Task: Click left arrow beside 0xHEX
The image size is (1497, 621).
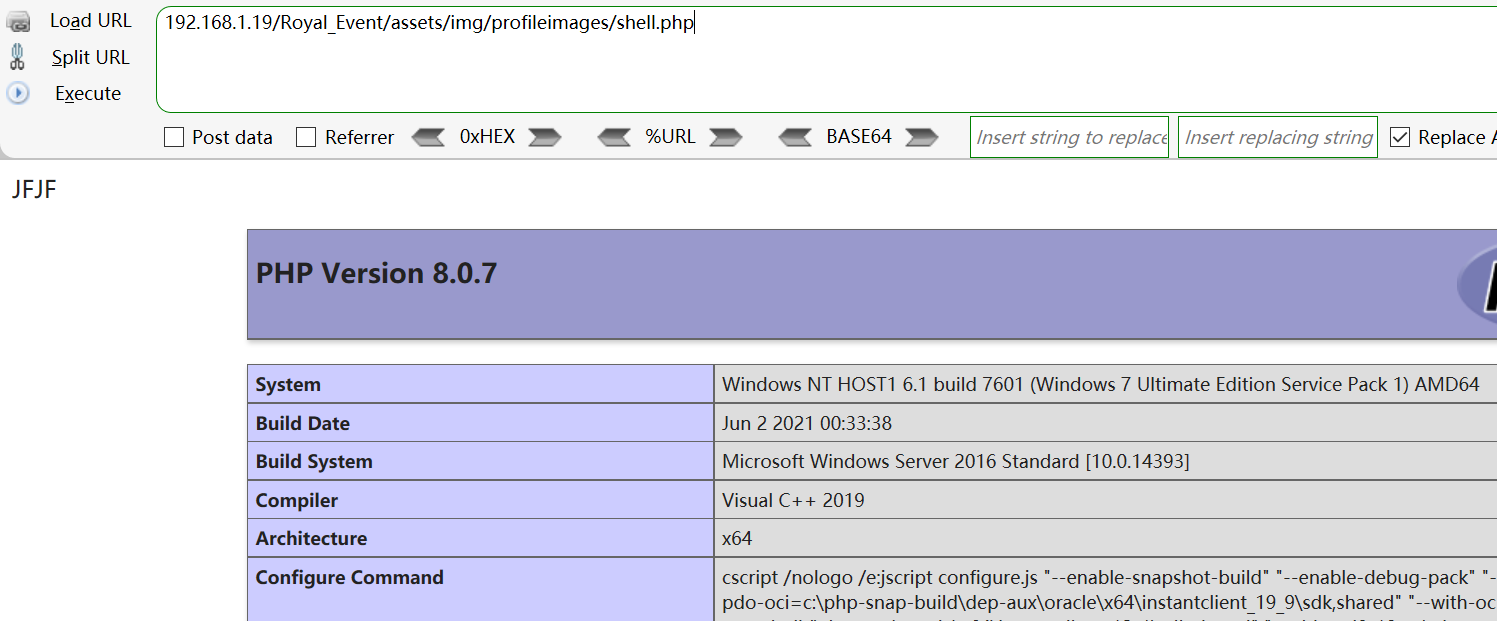Action: 428,137
